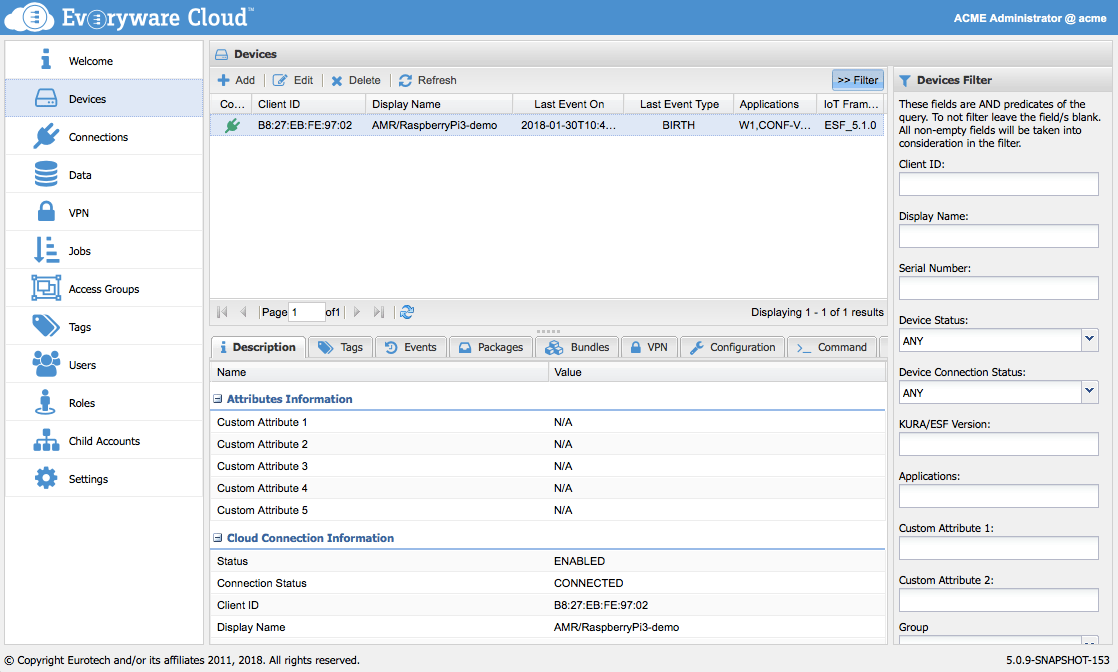Click the horizontal splitter handle between panels
1118x672 pixels.
pos(548,331)
